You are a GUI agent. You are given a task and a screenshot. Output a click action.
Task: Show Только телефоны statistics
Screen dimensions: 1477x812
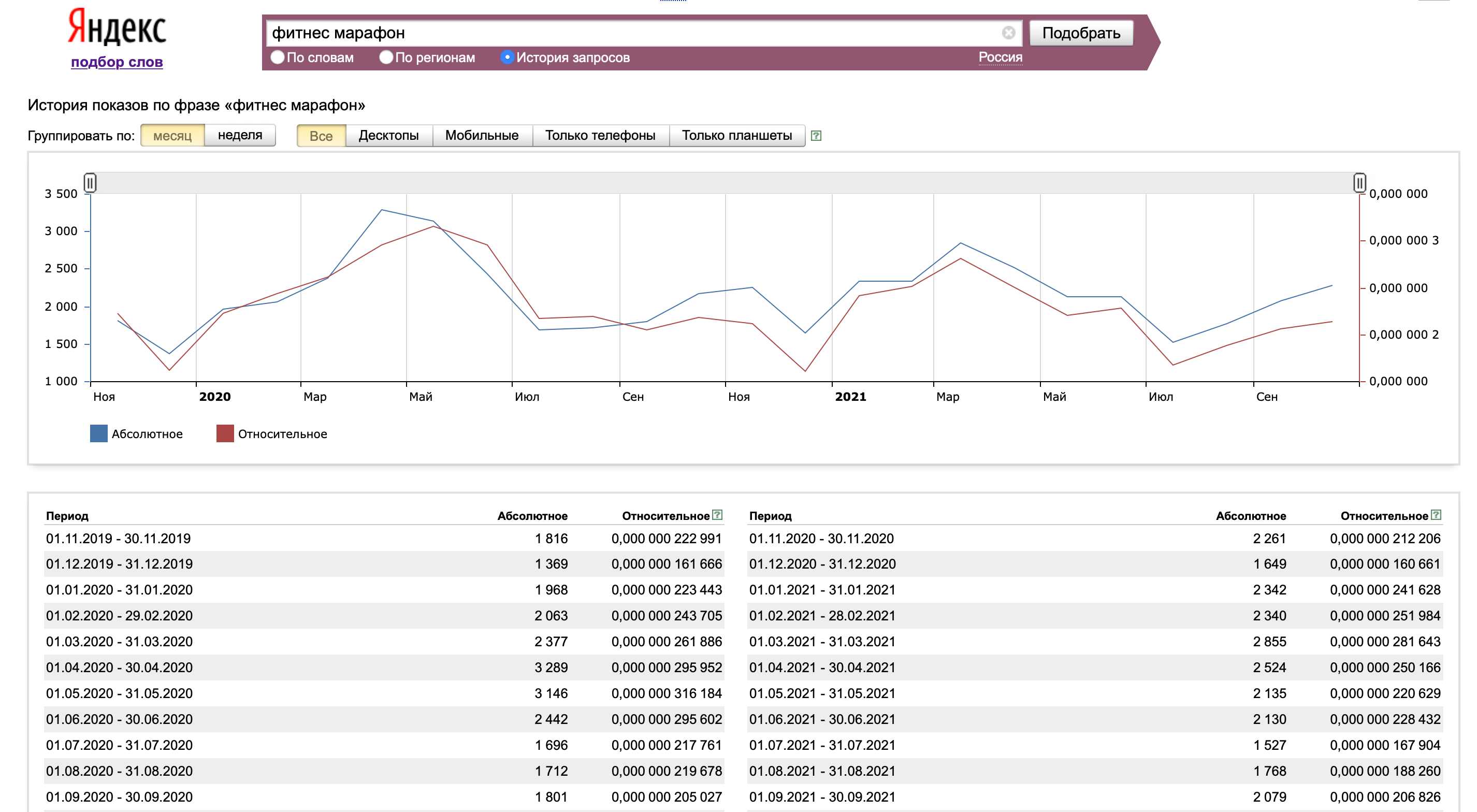point(600,135)
